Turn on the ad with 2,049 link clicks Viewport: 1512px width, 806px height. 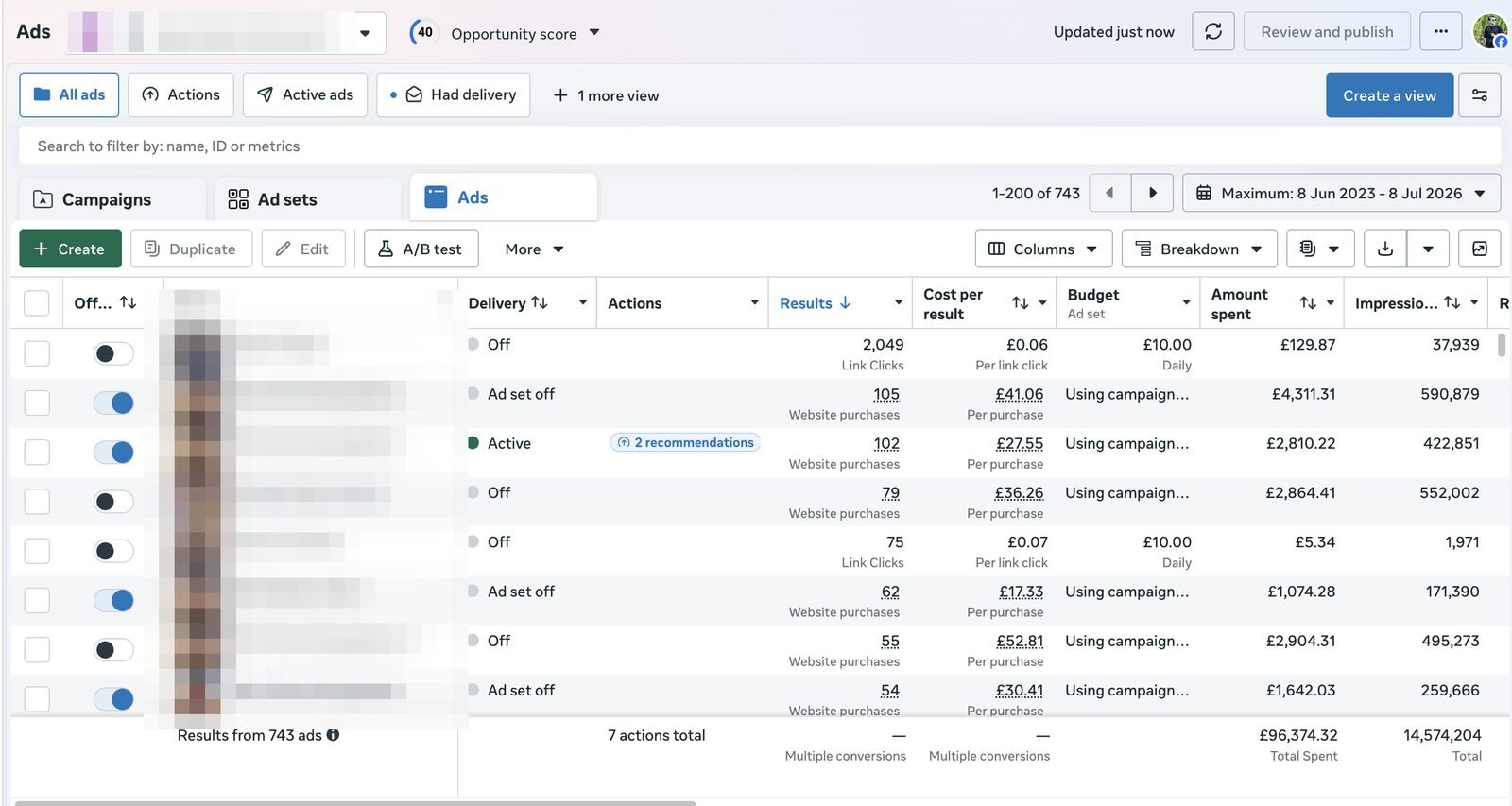[x=113, y=353]
